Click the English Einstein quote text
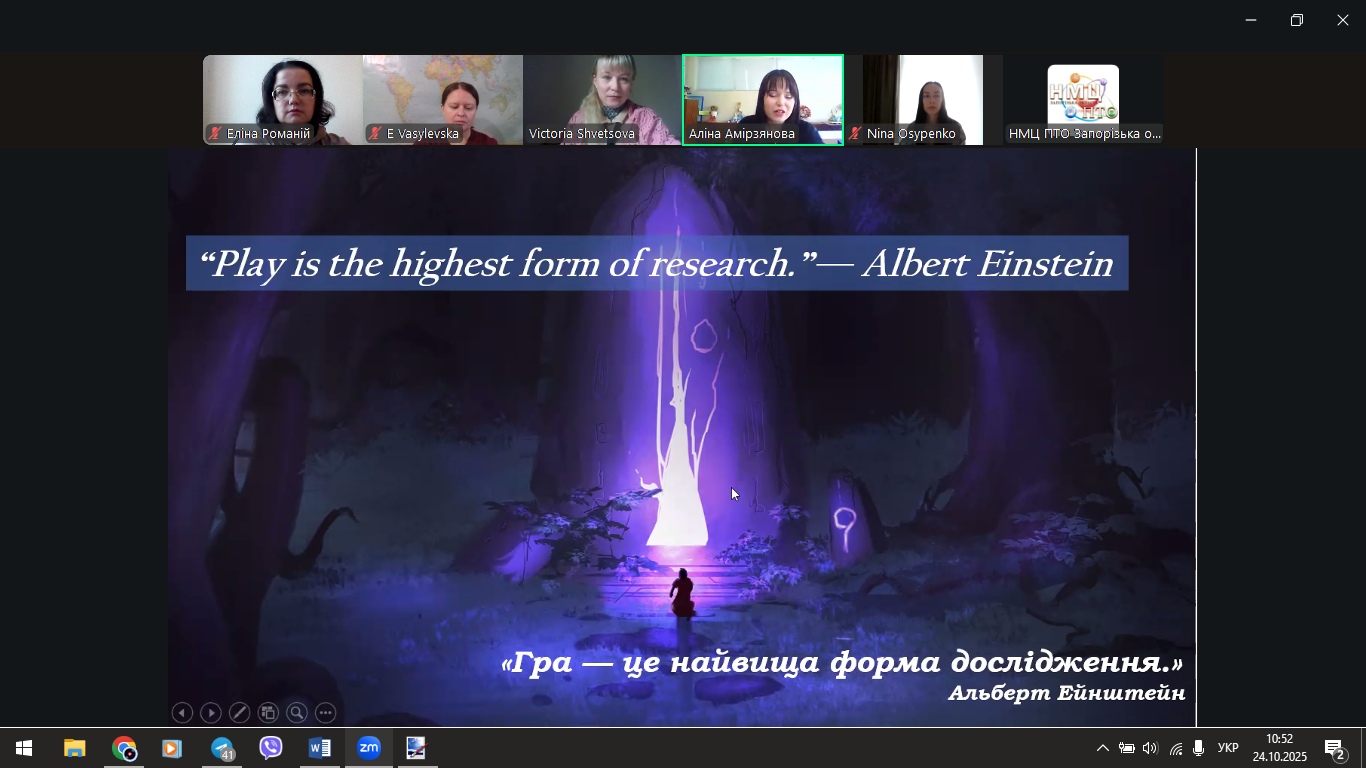1366x768 pixels. (x=657, y=264)
